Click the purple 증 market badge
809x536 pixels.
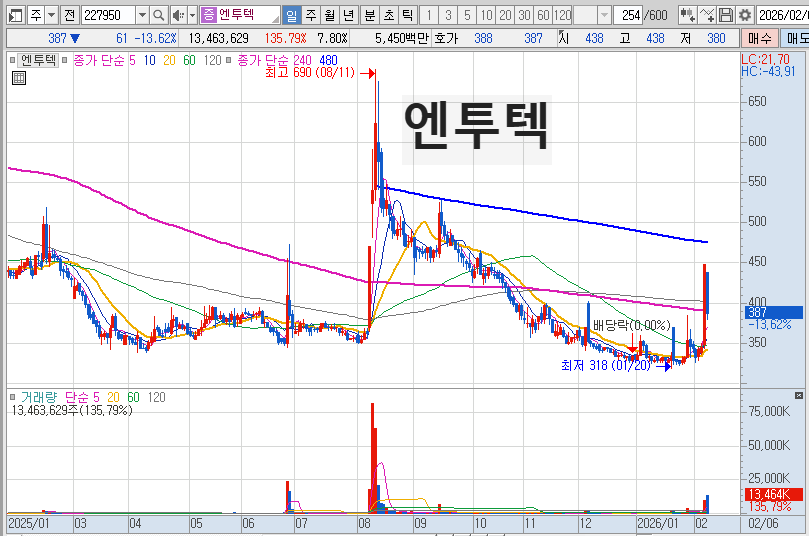pos(208,15)
